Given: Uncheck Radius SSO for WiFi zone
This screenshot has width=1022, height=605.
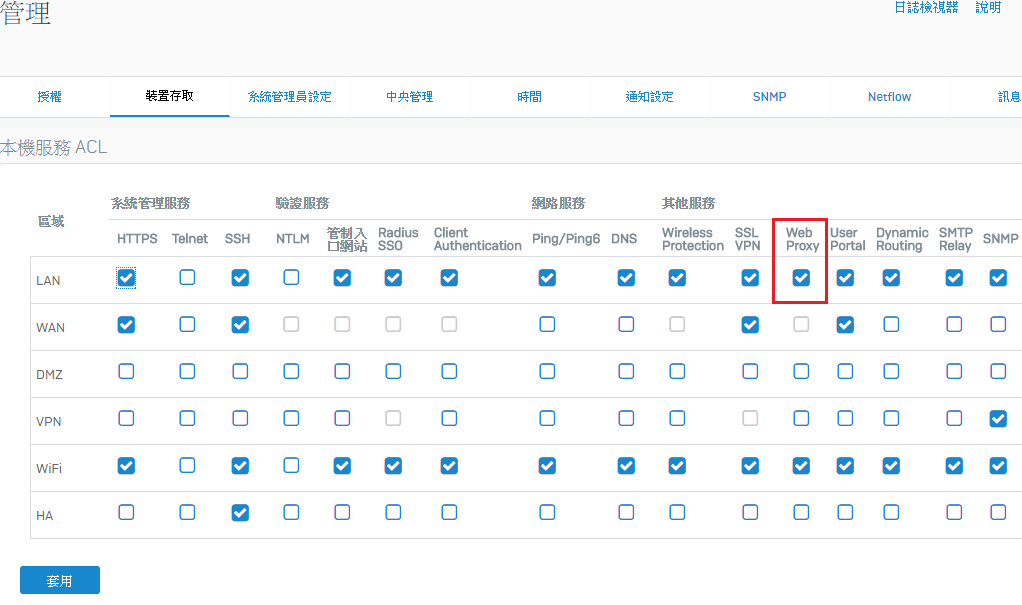Looking at the screenshot, I should 393,465.
